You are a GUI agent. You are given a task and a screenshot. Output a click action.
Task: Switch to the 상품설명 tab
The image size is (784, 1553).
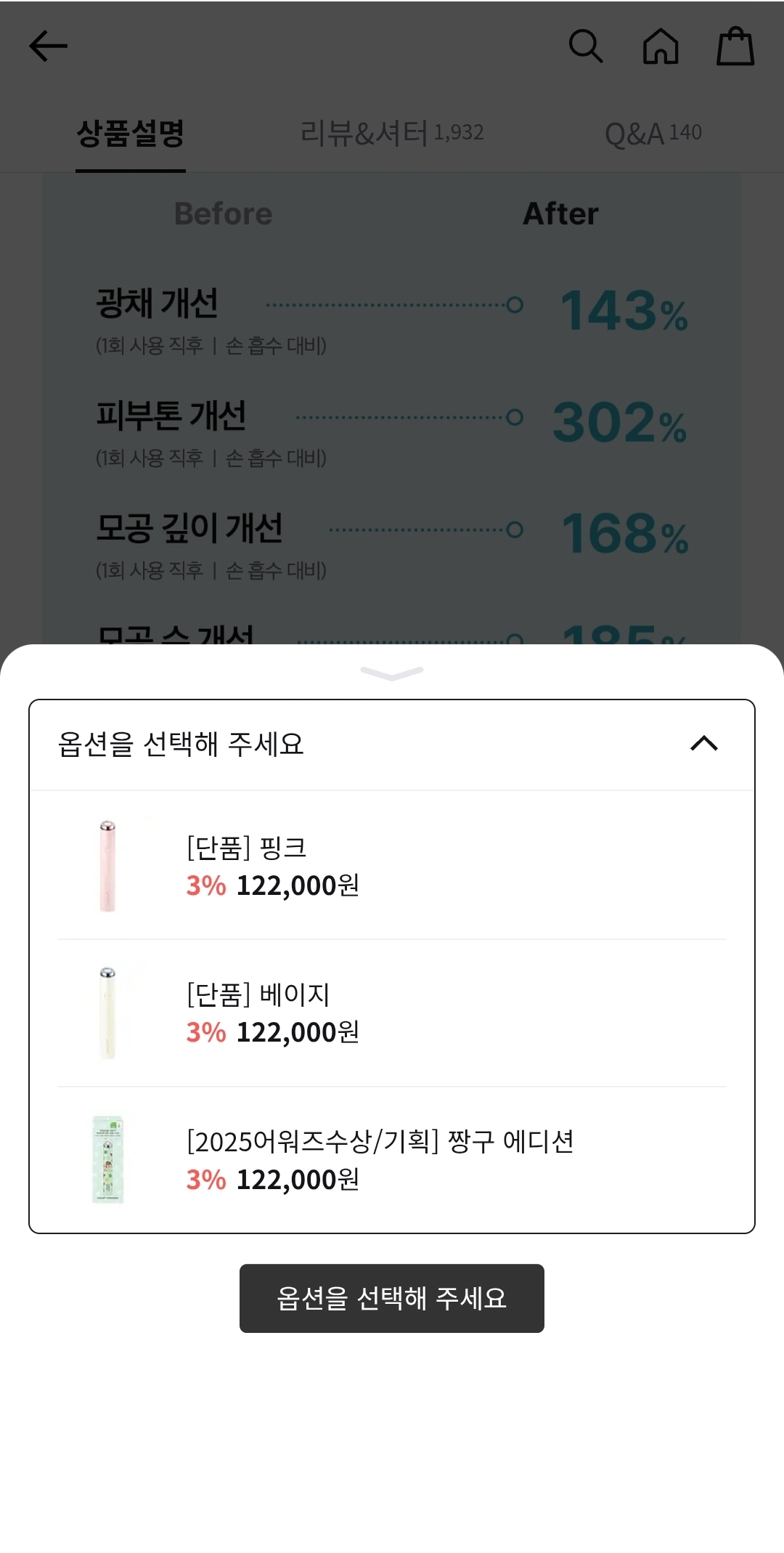point(131,134)
